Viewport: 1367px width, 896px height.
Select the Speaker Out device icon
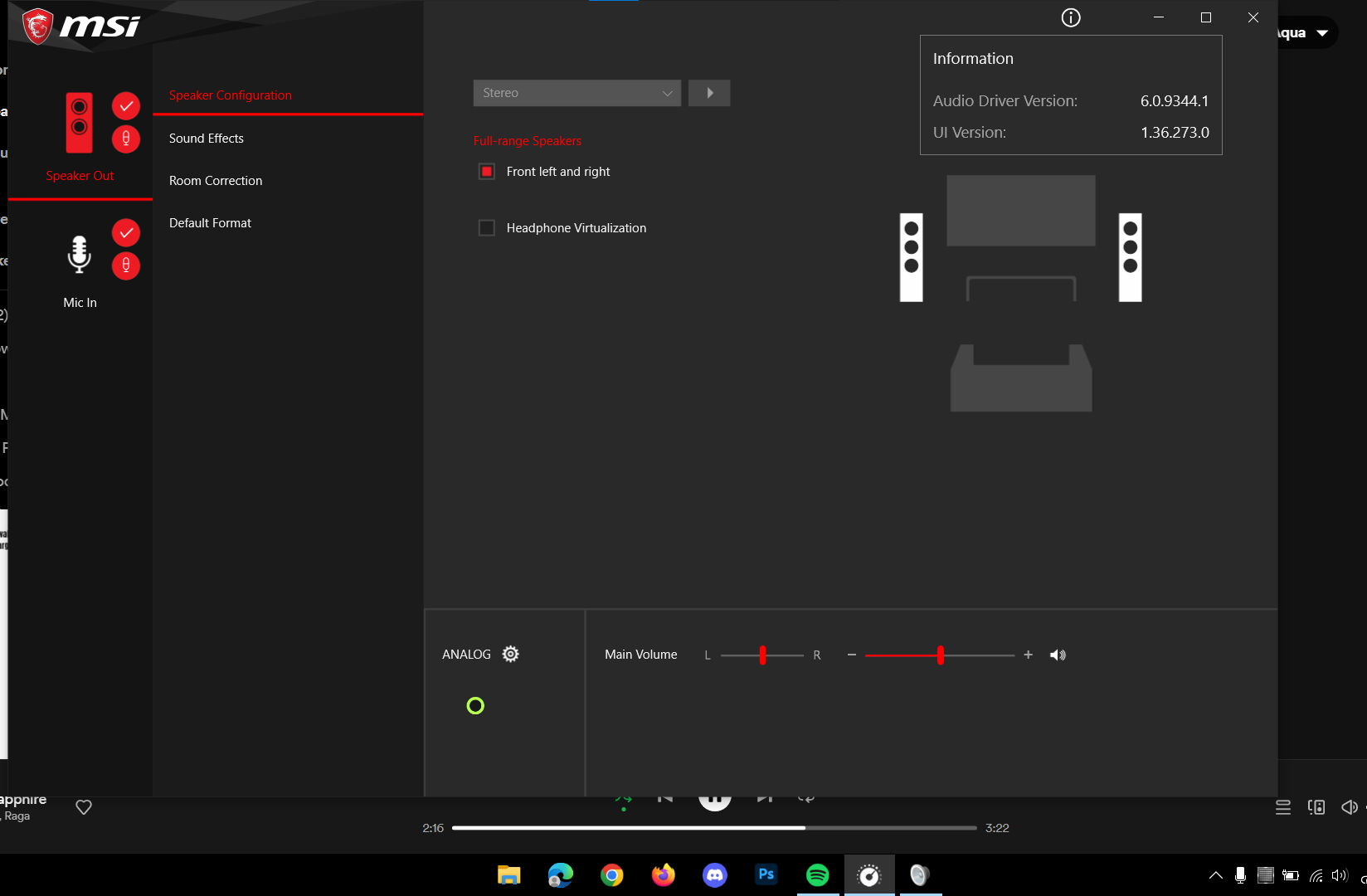click(79, 122)
